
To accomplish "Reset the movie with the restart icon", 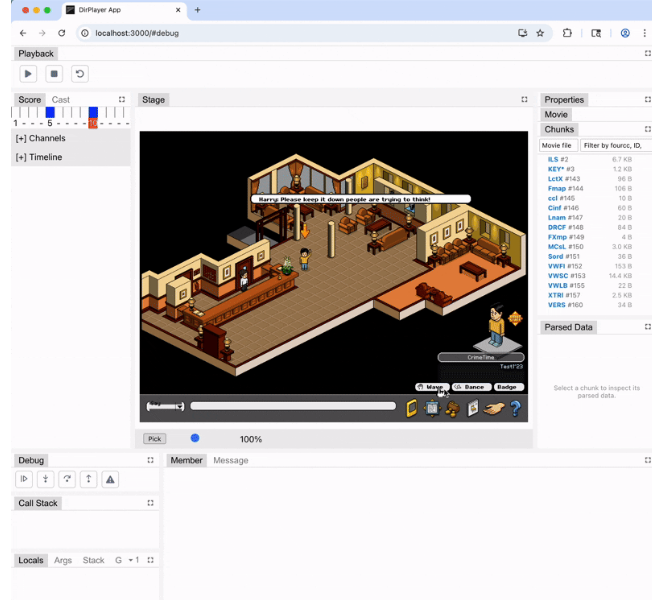I will coord(79,74).
